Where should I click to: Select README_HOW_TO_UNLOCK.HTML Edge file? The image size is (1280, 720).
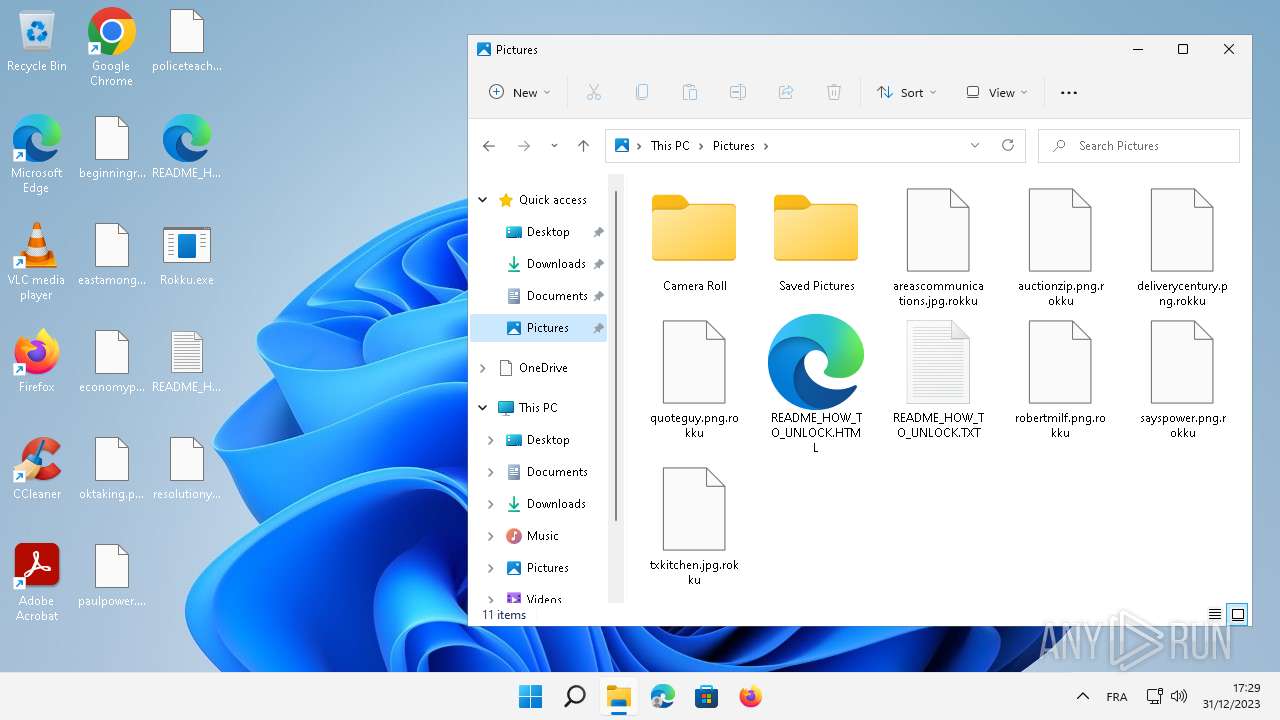(x=817, y=384)
